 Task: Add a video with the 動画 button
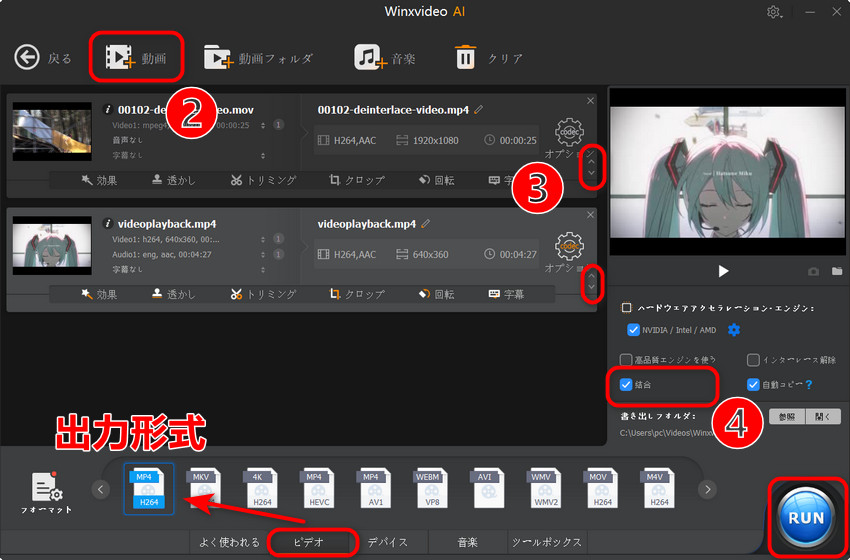coord(136,57)
